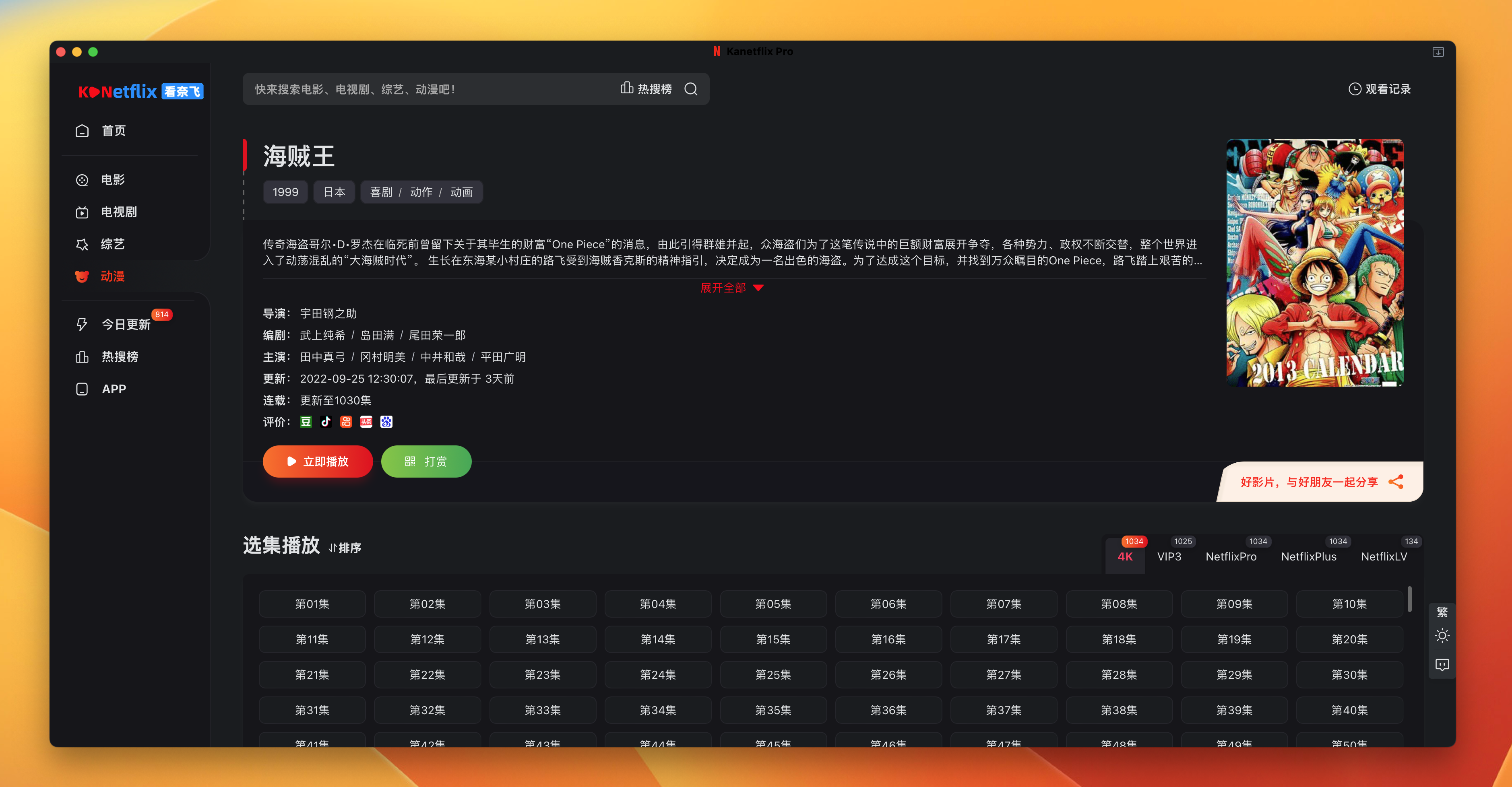Toggle light/dark theme sun icon
This screenshot has width=1512, height=787.
[x=1442, y=636]
